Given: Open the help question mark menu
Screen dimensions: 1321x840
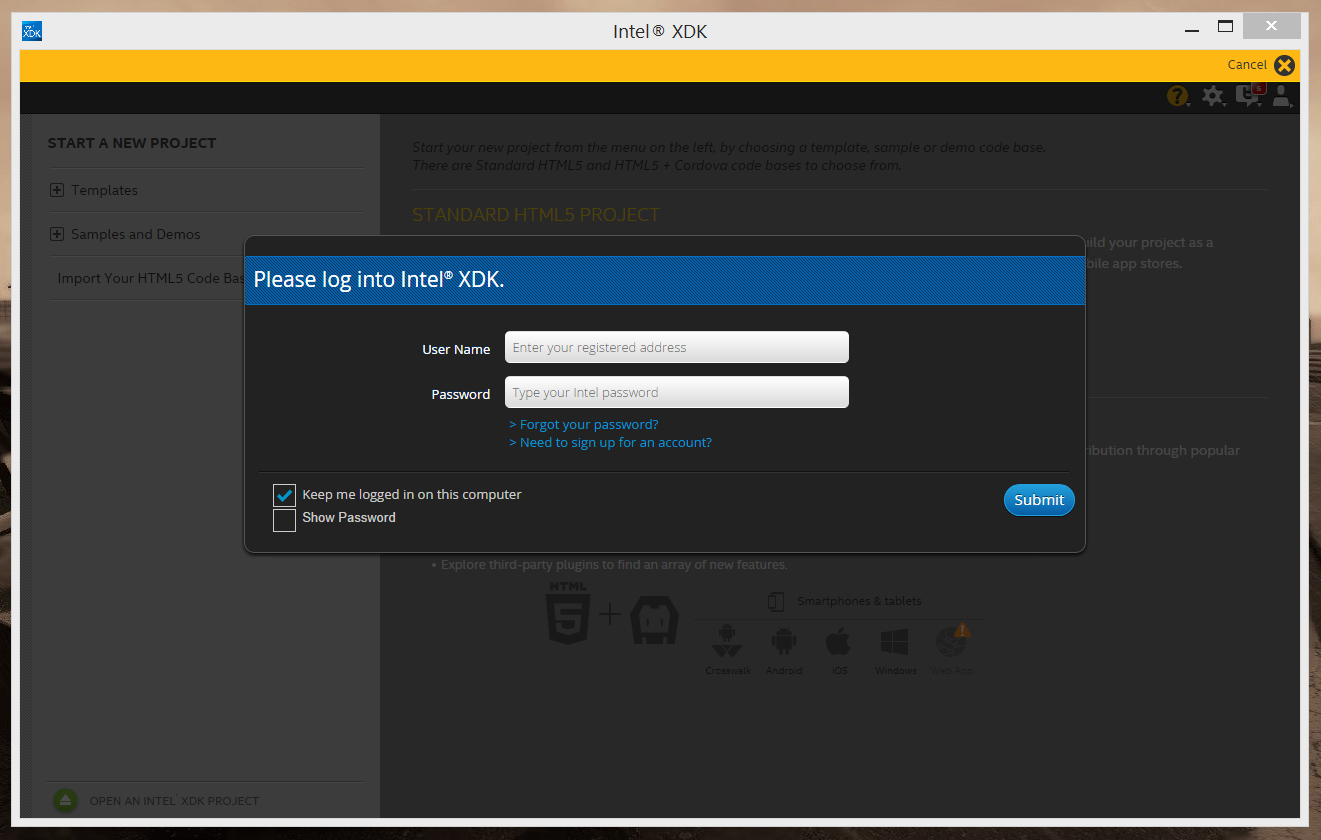Looking at the screenshot, I should [1178, 96].
